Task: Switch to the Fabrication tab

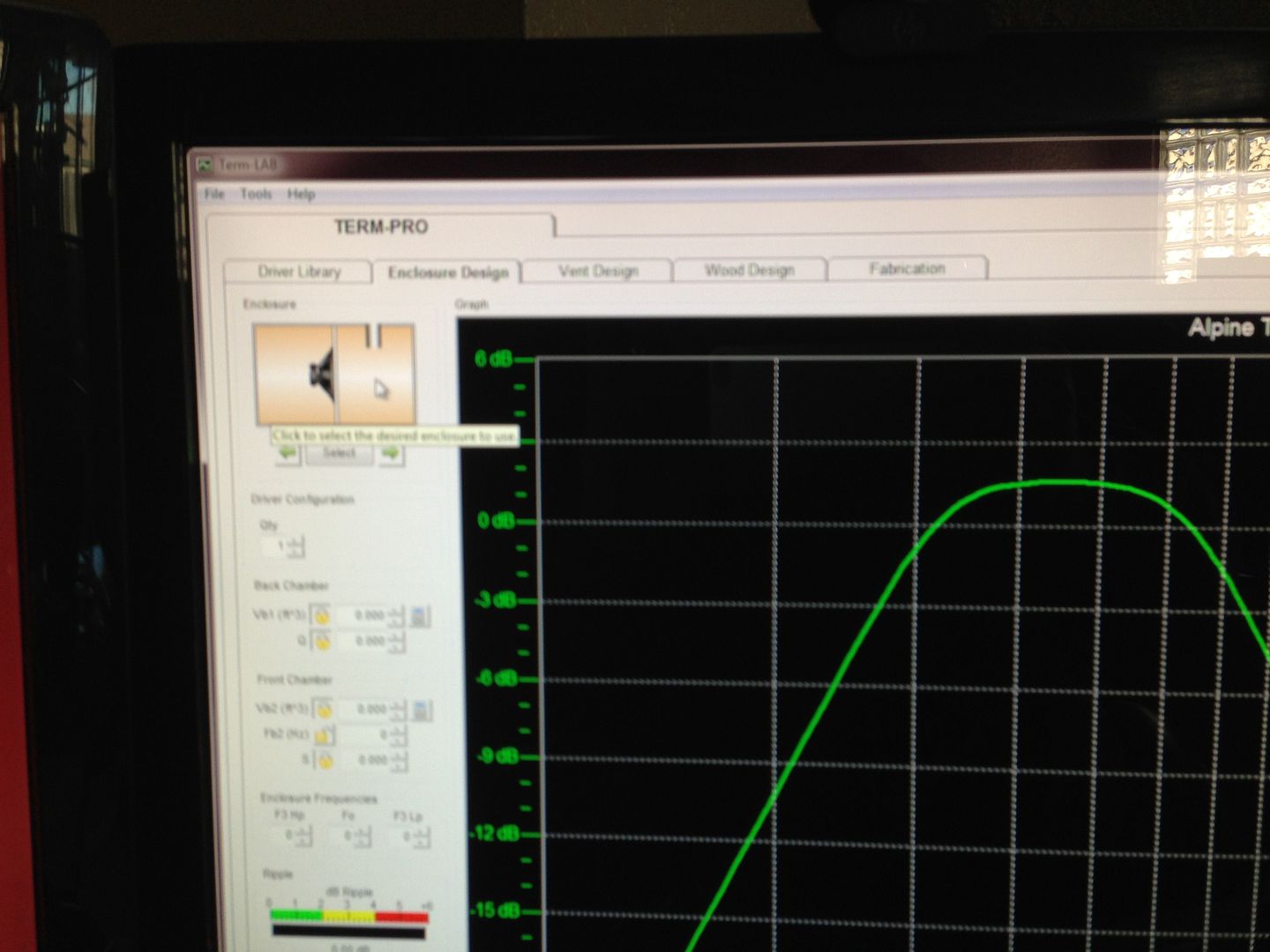Action: [x=907, y=268]
